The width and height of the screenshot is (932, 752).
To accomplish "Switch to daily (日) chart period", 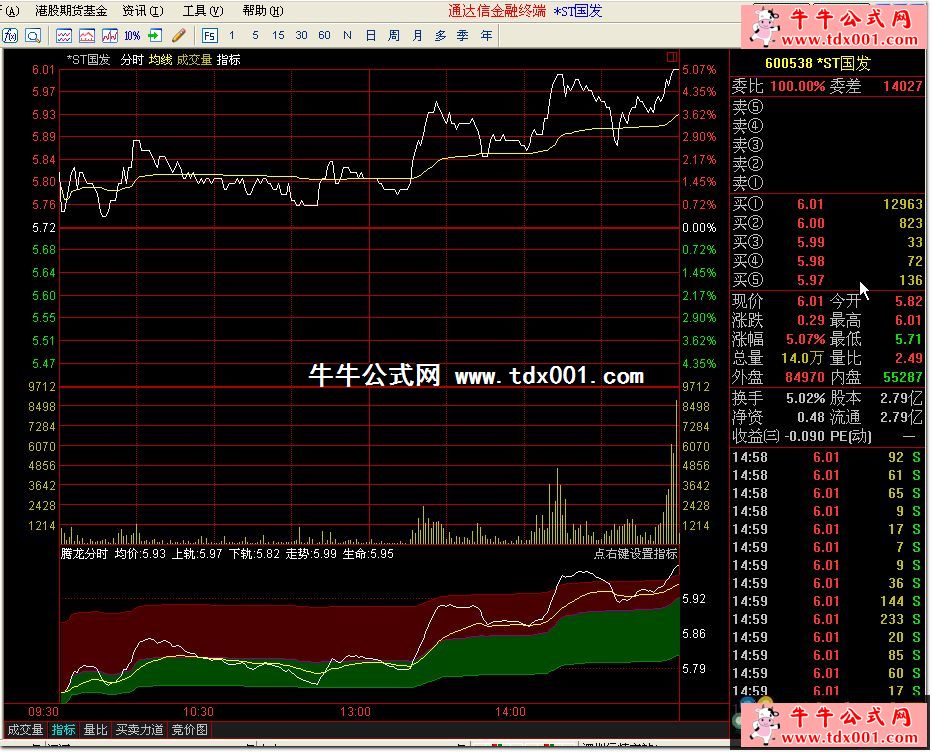I will (370, 36).
